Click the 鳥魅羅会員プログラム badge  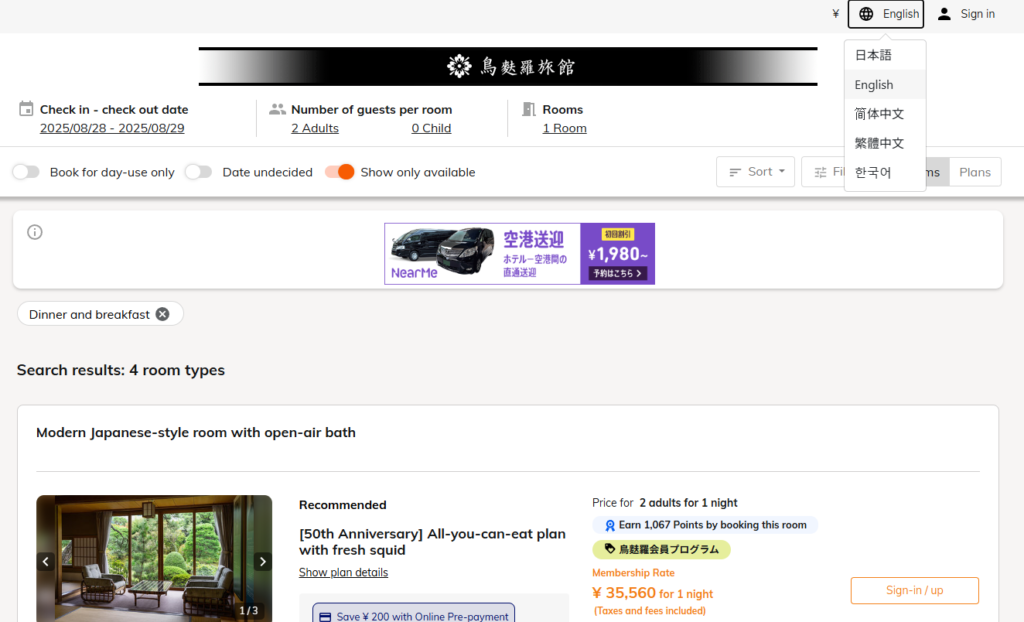pyautogui.click(x=662, y=549)
